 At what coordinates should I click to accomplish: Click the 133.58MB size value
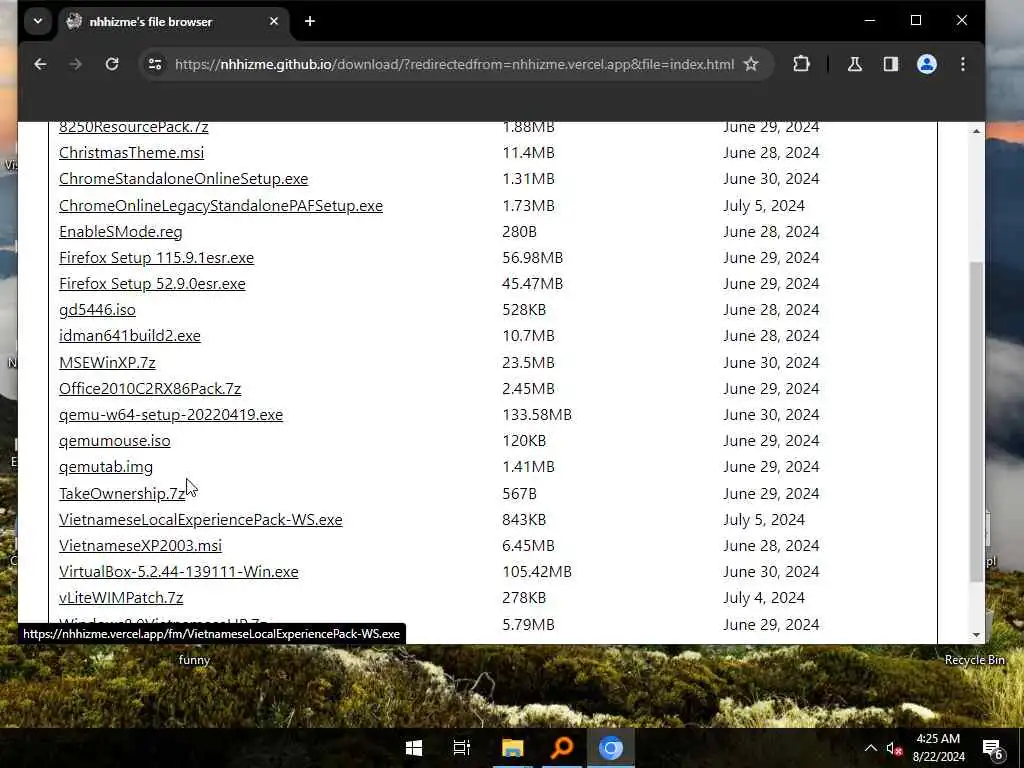coord(537,415)
